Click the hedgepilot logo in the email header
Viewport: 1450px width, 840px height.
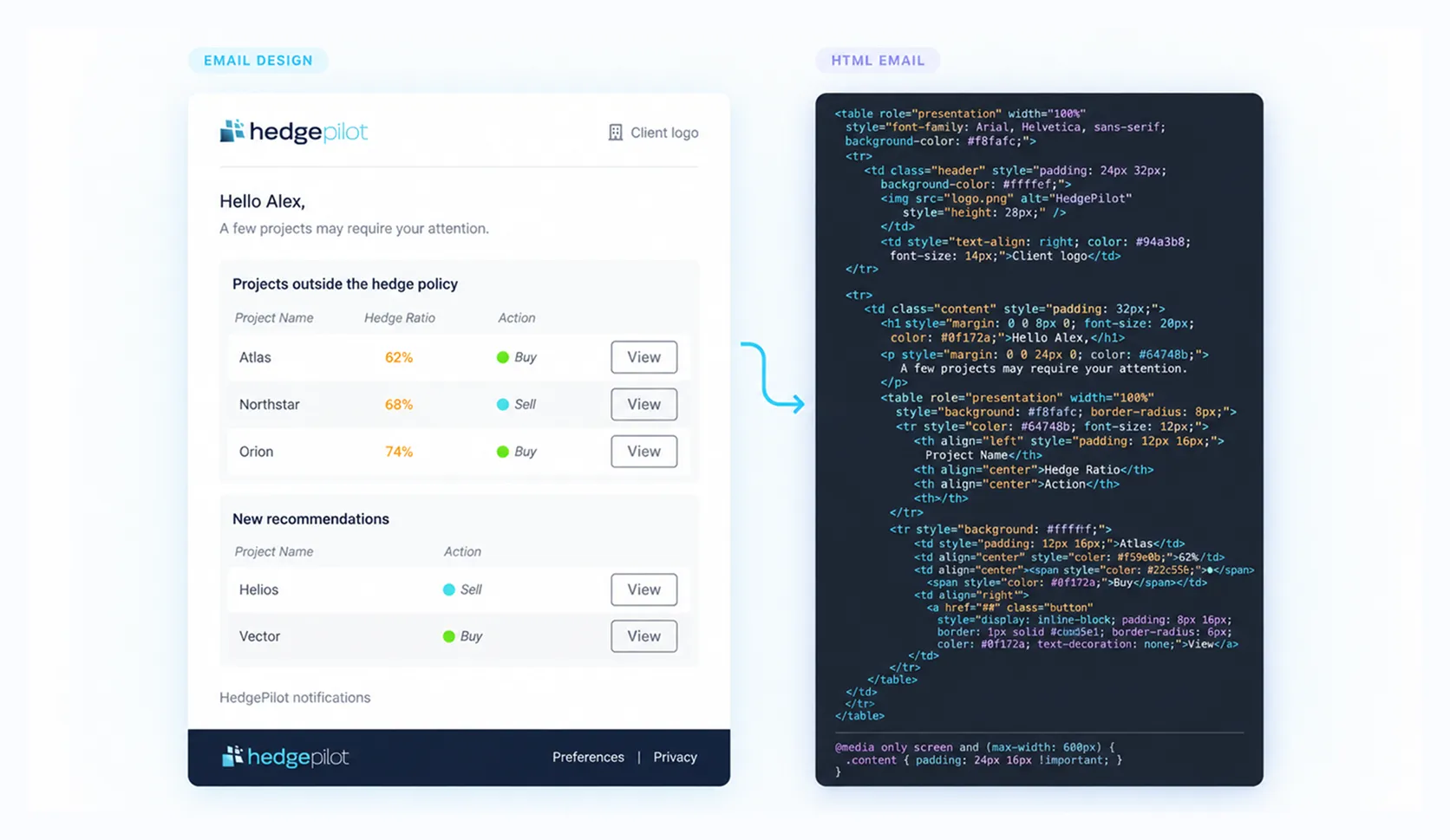[294, 132]
